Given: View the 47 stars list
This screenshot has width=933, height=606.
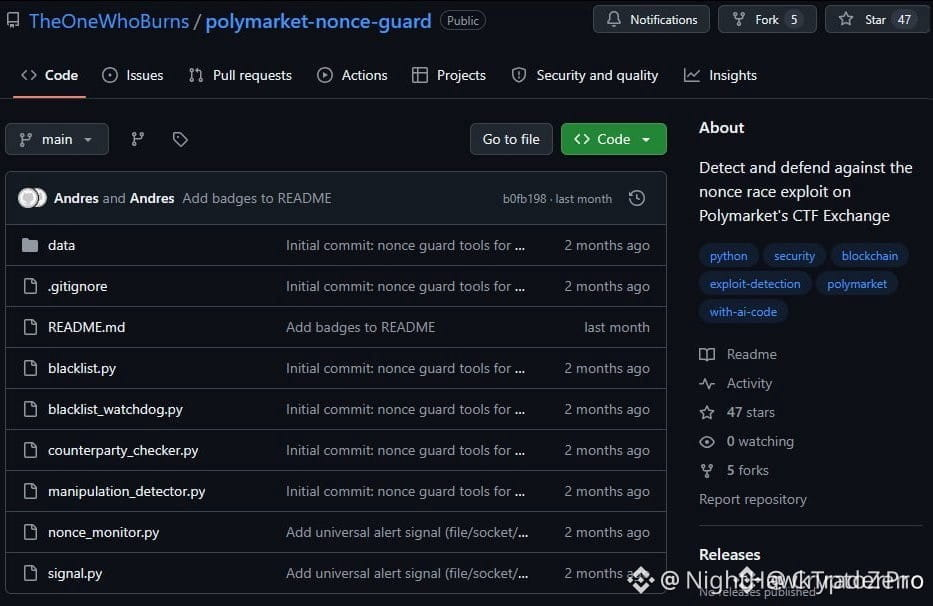Looking at the screenshot, I should point(737,413).
